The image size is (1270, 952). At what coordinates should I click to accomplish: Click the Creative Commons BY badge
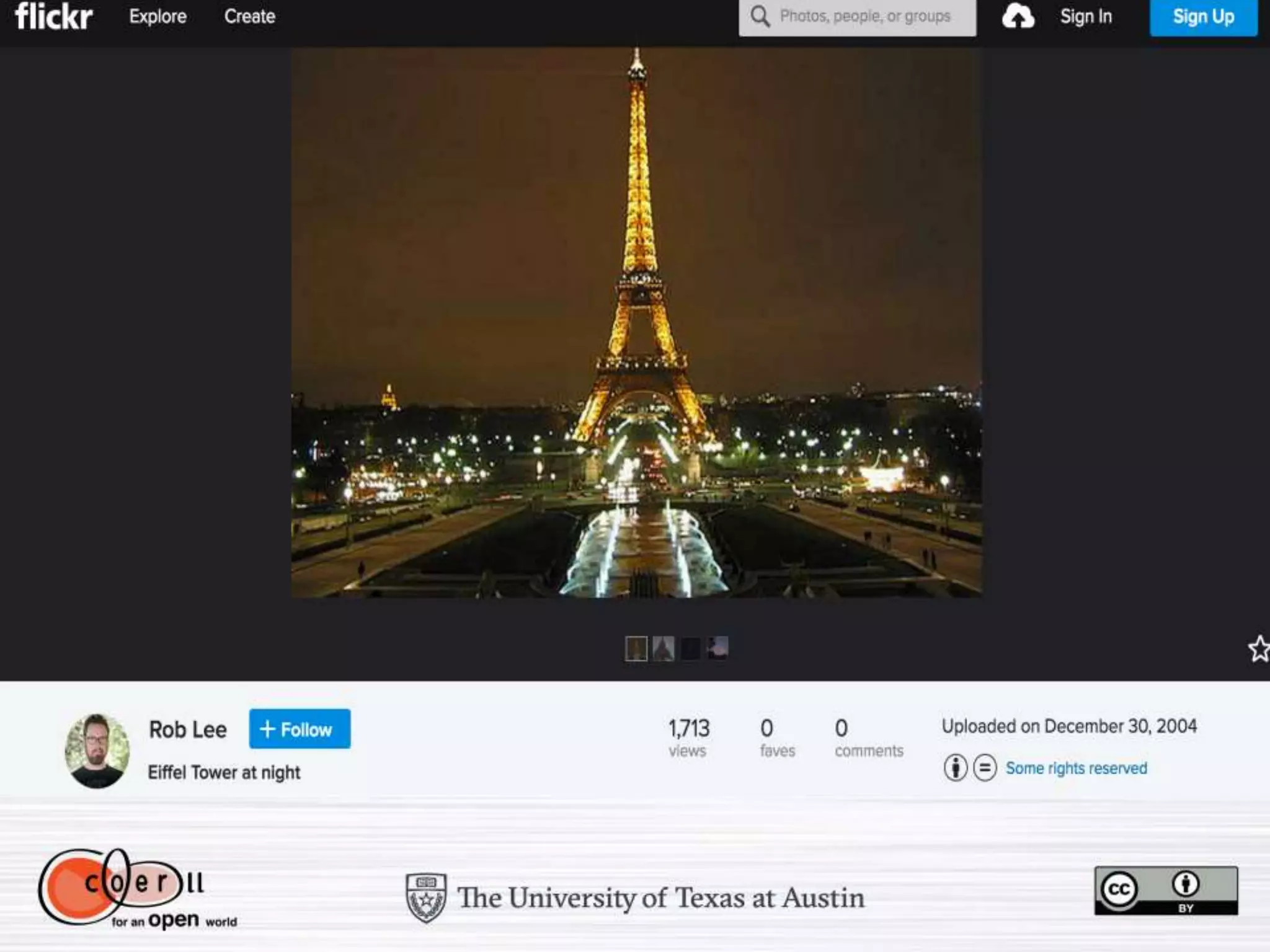[x=1166, y=891]
